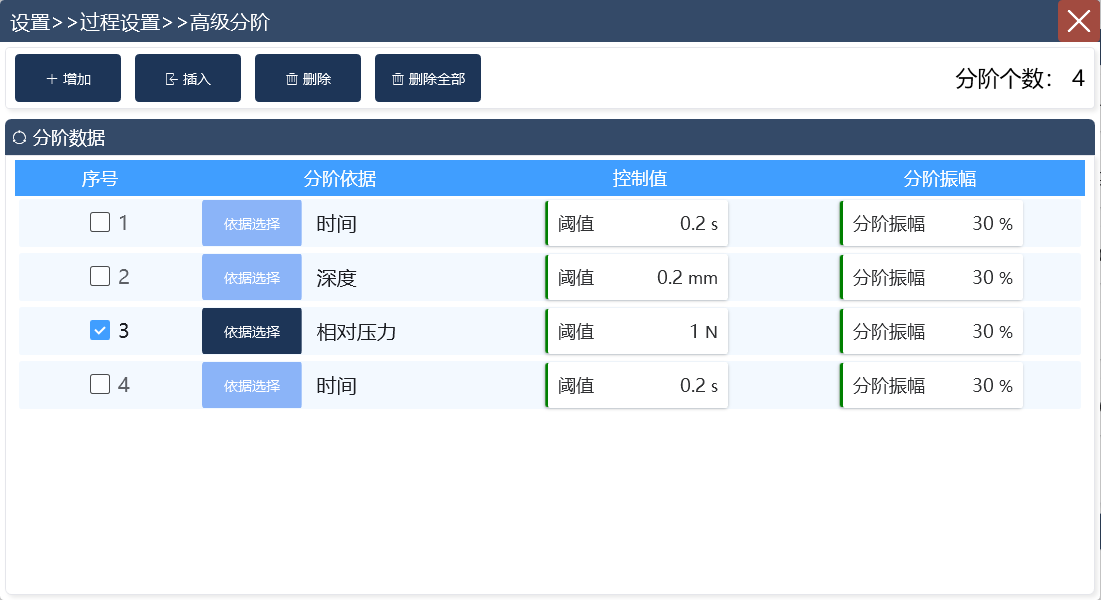Click the 分阶依据 column header
This screenshot has height=600, width=1101.
pyautogui.click(x=340, y=179)
